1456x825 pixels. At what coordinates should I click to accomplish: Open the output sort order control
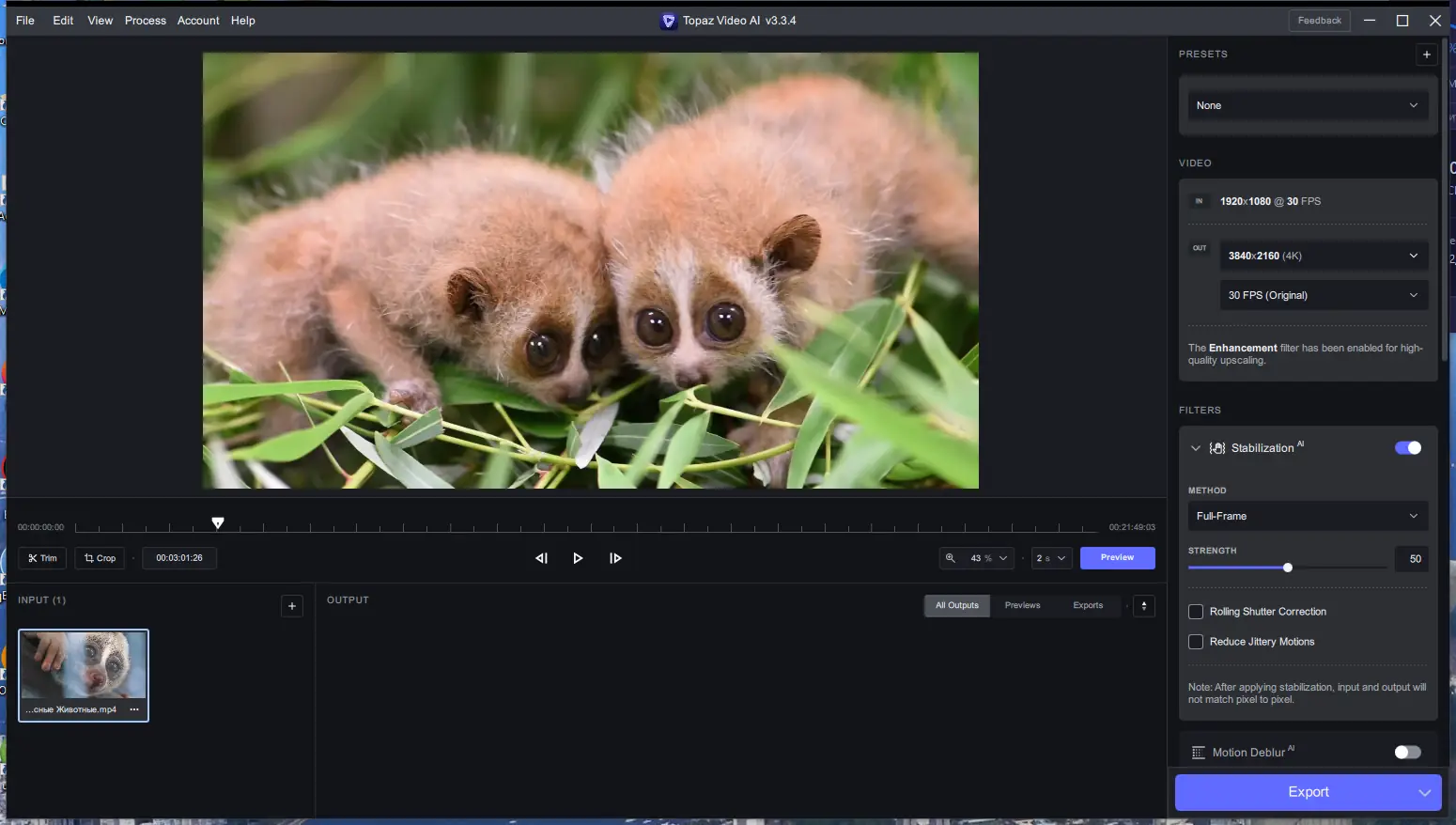(x=1143, y=606)
